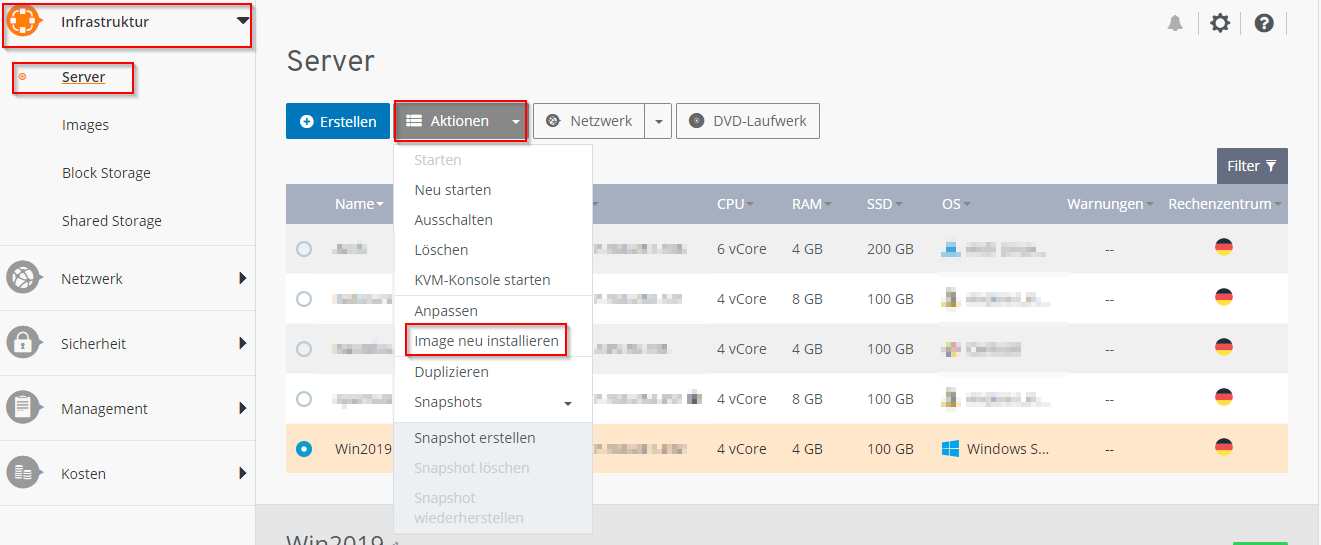Click the blue Erstellen button
1321x545 pixels.
[x=338, y=121]
